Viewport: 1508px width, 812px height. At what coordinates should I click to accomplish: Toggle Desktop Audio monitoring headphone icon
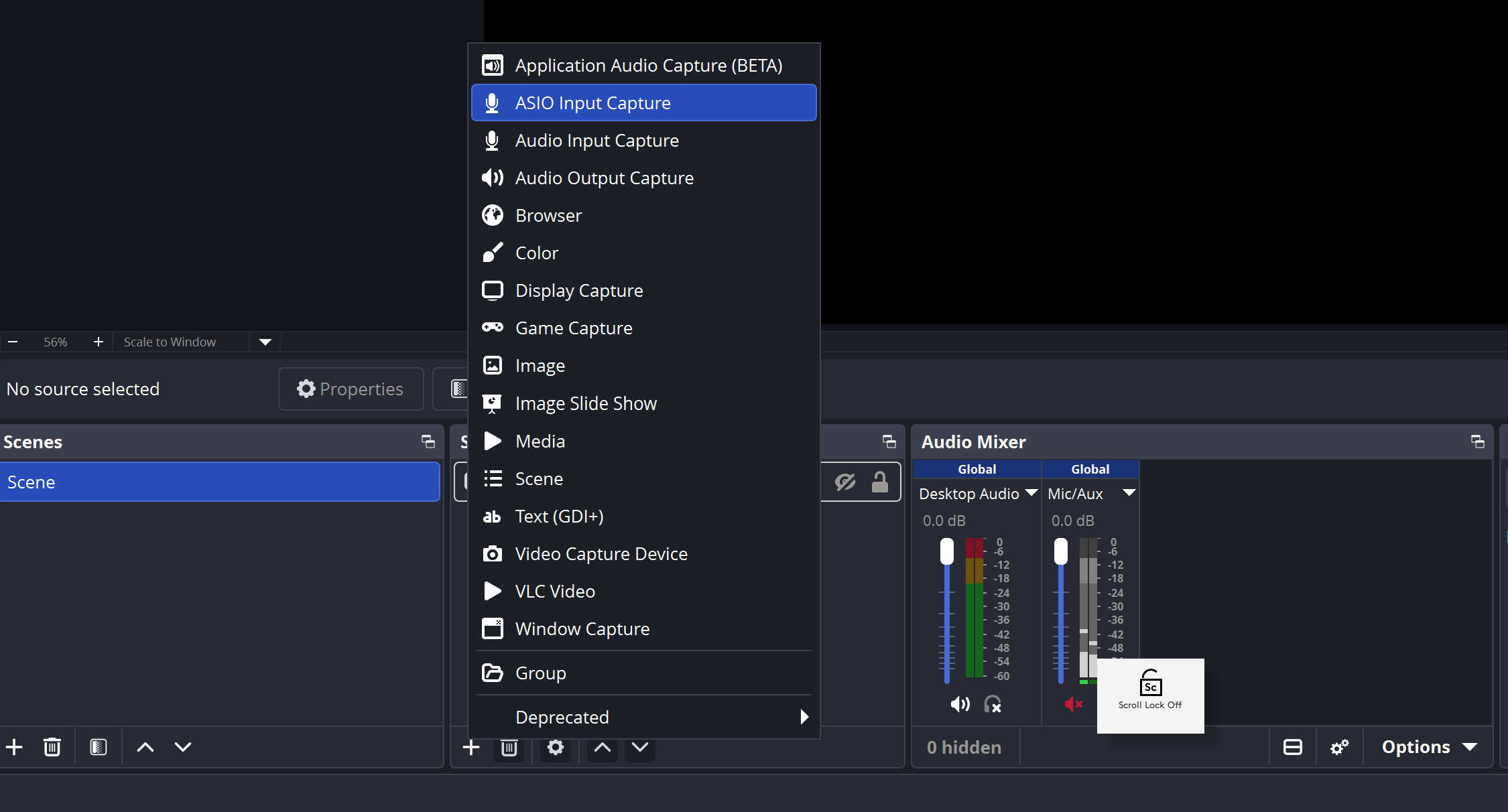point(993,704)
